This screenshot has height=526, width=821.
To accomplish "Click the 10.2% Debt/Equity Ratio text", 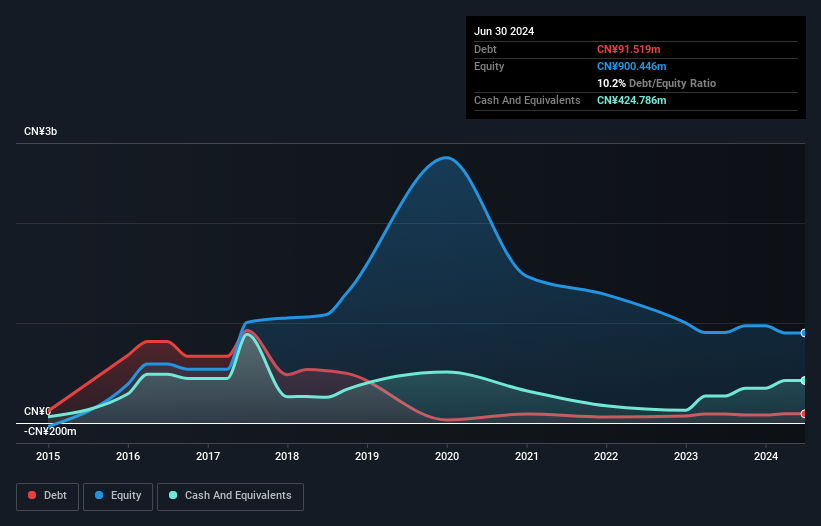I will point(656,83).
